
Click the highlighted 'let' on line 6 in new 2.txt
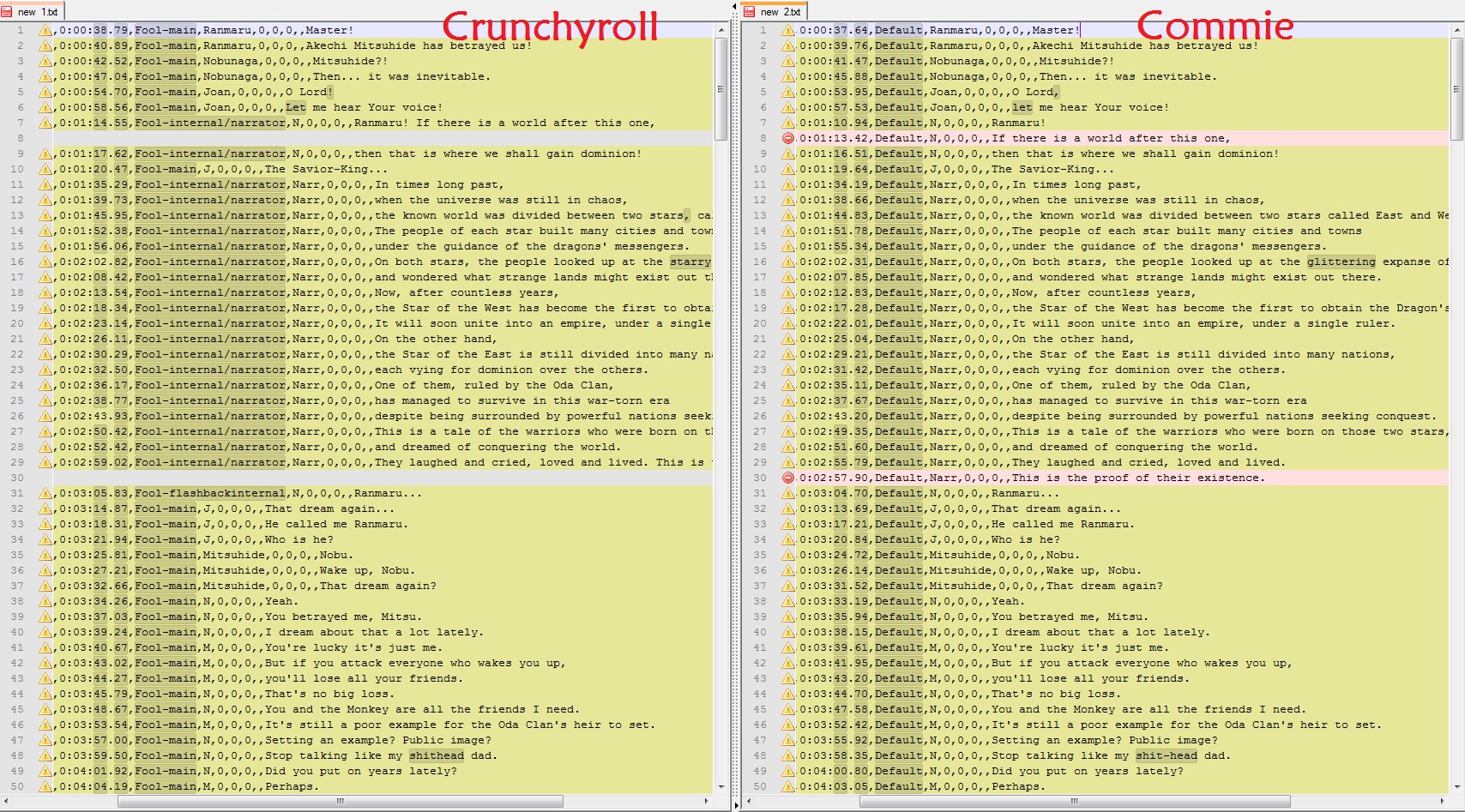pyautogui.click(x=1022, y=107)
